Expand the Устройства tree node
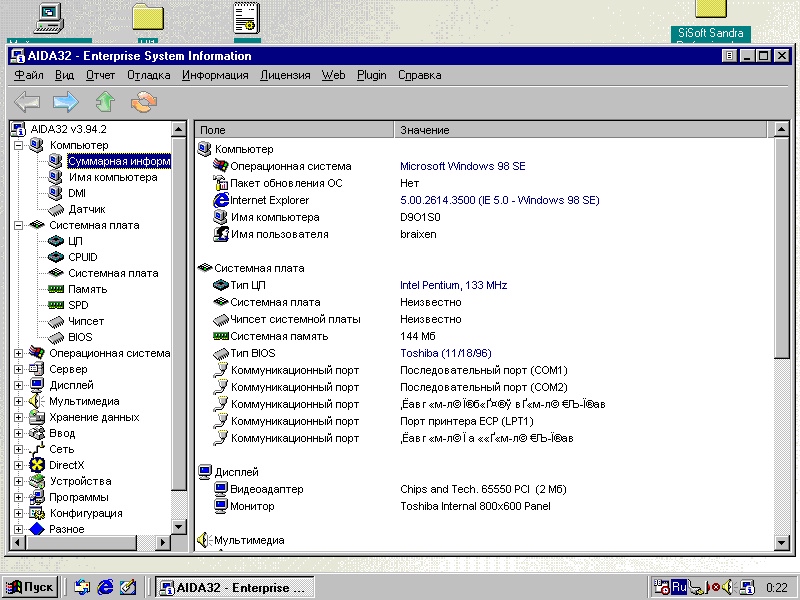 coord(18,481)
